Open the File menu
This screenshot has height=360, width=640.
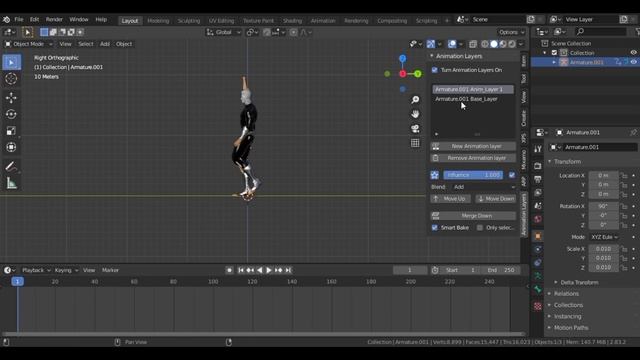point(19,19)
